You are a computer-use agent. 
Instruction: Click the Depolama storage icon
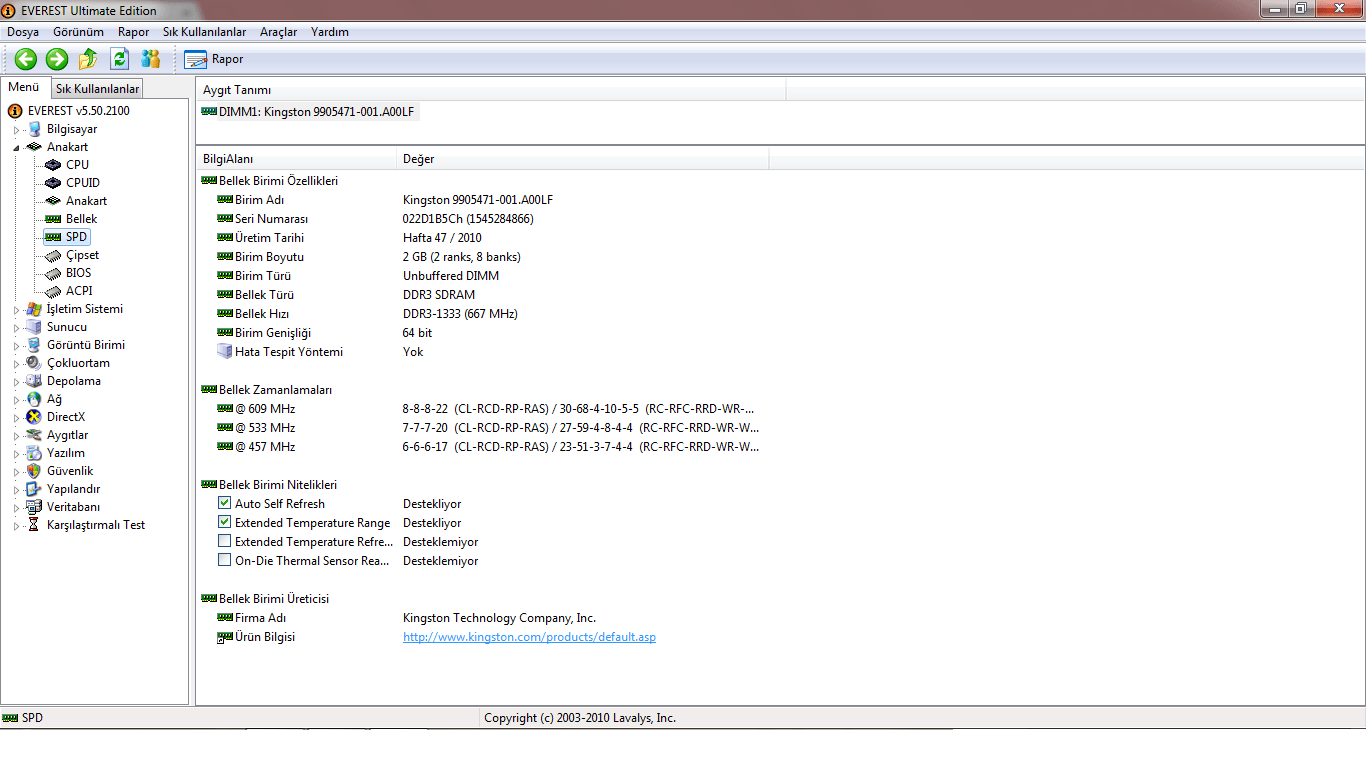[34, 381]
